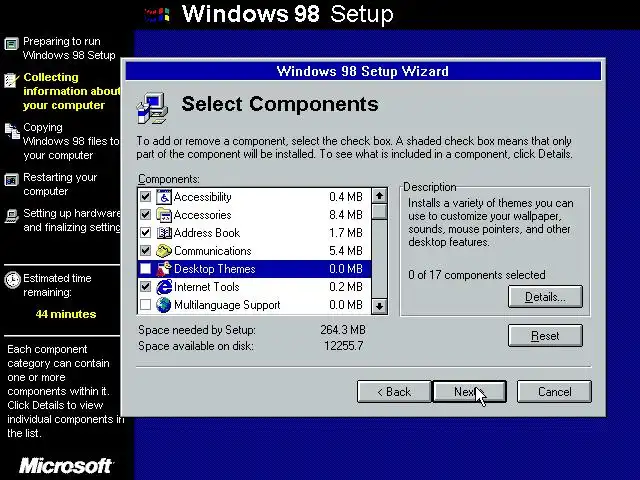Click the Estimated time clock icon
This screenshot has width=640, height=480.
(12, 280)
